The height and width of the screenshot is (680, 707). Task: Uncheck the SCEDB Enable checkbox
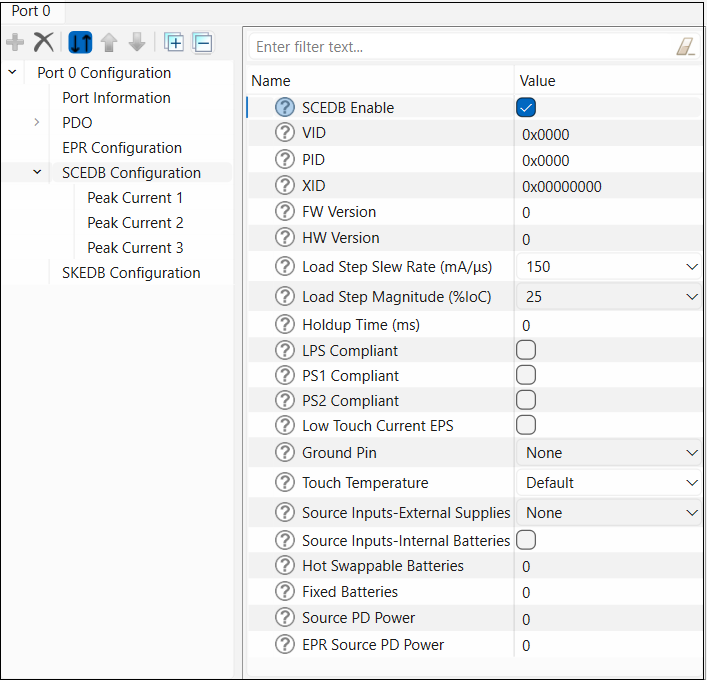coord(526,108)
